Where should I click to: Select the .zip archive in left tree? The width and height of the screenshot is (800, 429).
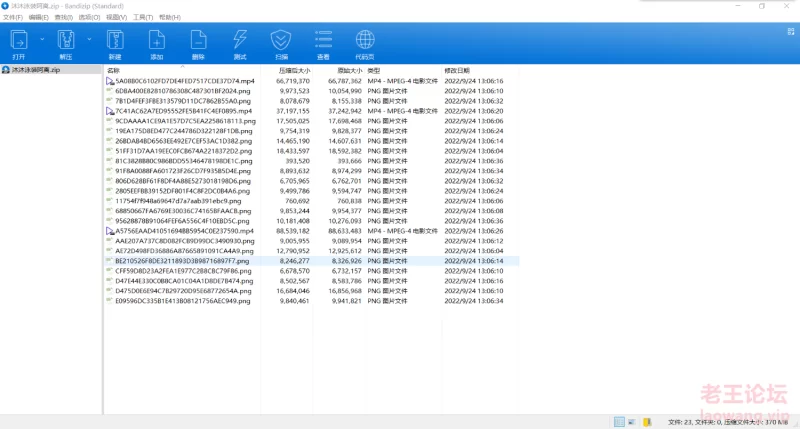pyautogui.click(x=36, y=70)
